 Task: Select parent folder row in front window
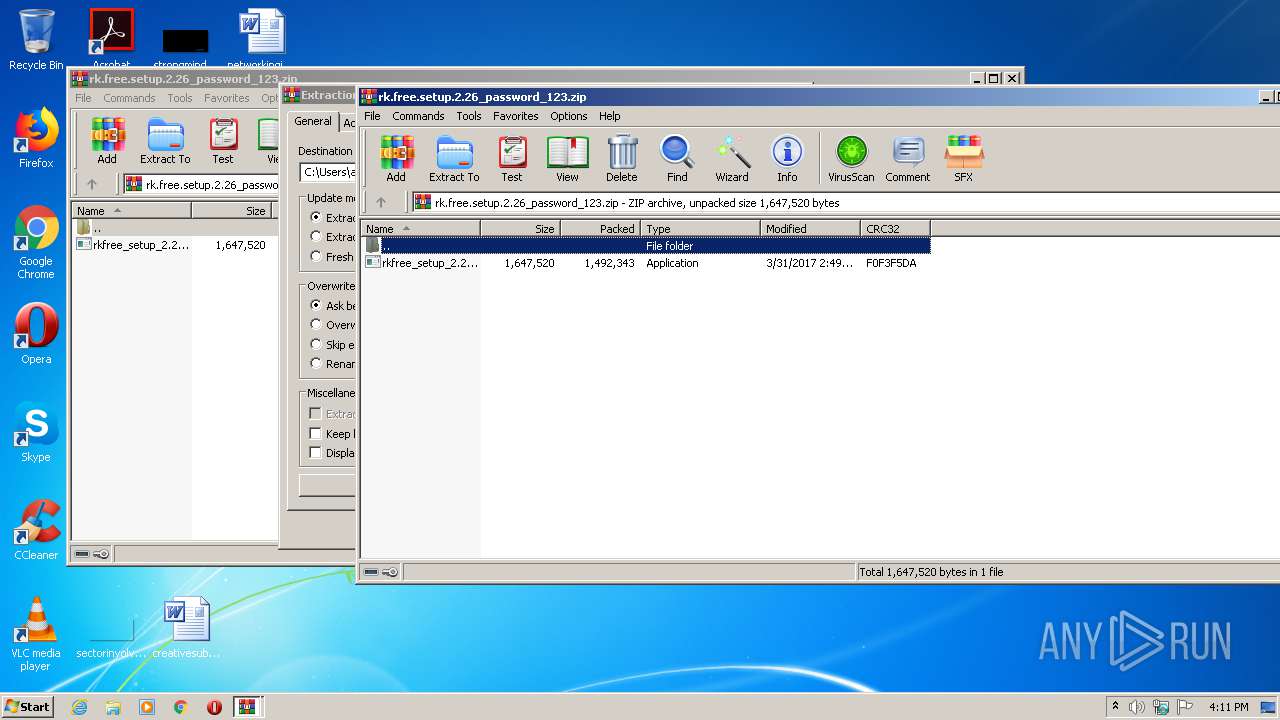click(x=645, y=245)
